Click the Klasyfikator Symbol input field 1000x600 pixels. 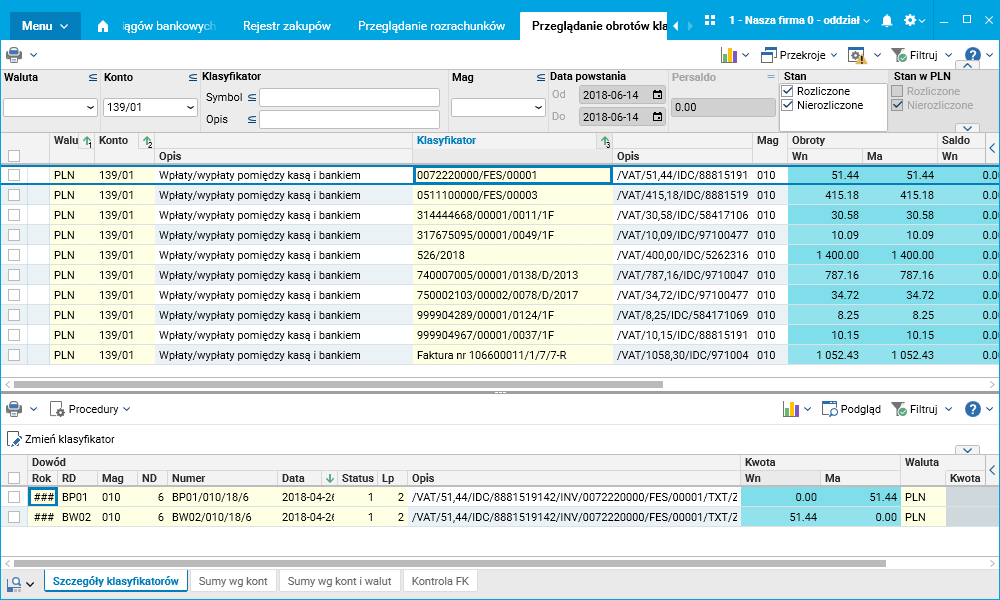click(349, 97)
